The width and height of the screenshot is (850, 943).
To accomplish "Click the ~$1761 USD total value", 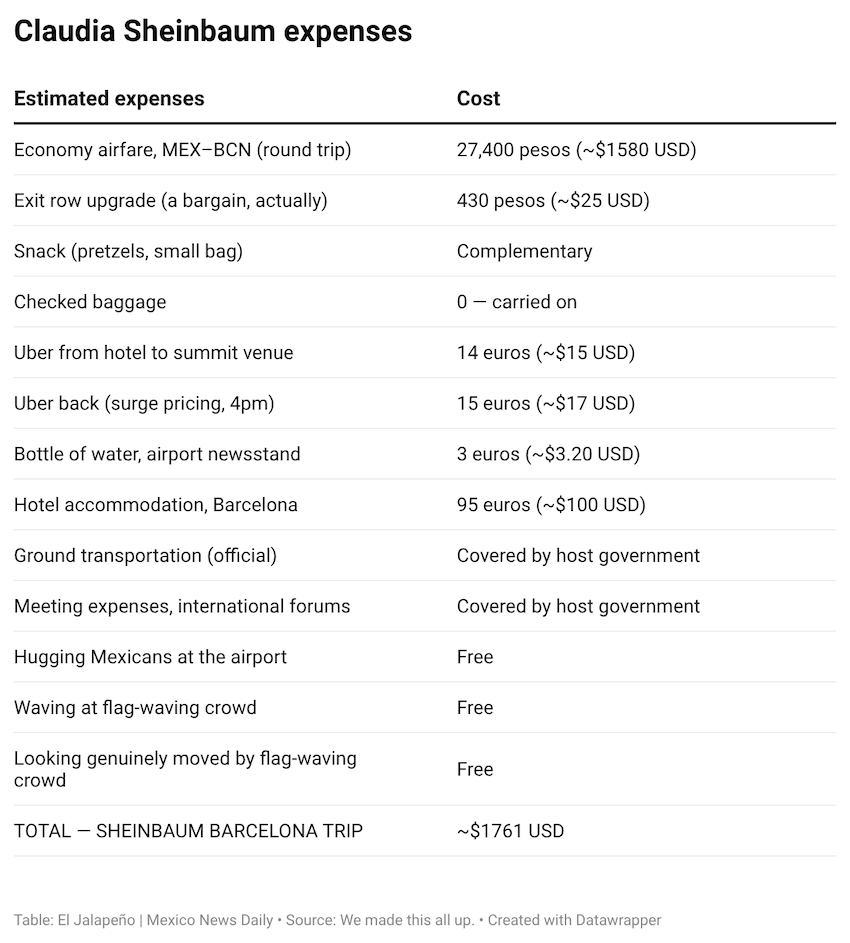I will (510, 831).
